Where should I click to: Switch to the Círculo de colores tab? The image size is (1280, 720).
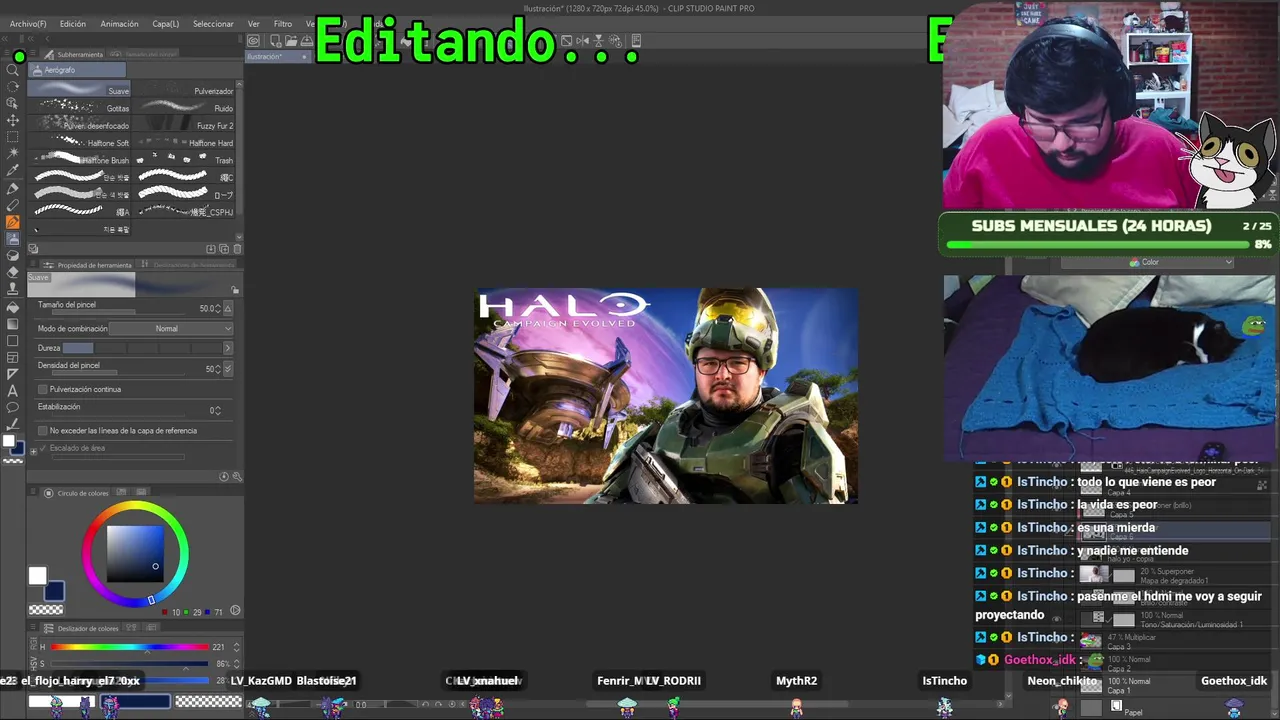point(77,493)
